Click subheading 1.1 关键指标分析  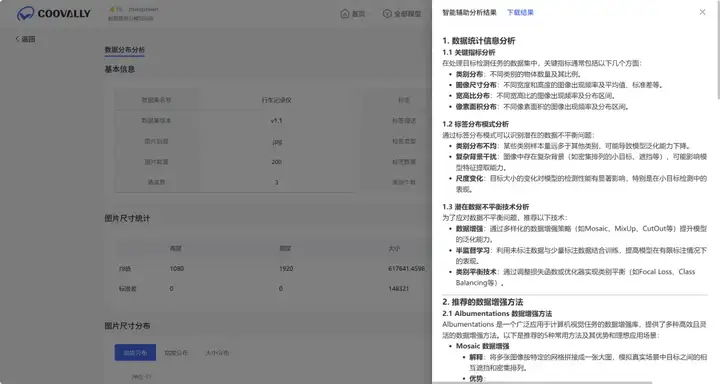(x=468, y=52)
